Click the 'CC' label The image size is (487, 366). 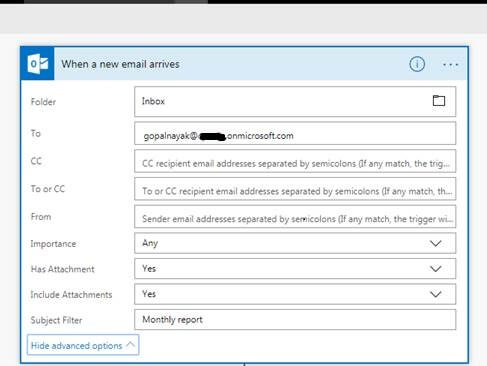[36, 161]
